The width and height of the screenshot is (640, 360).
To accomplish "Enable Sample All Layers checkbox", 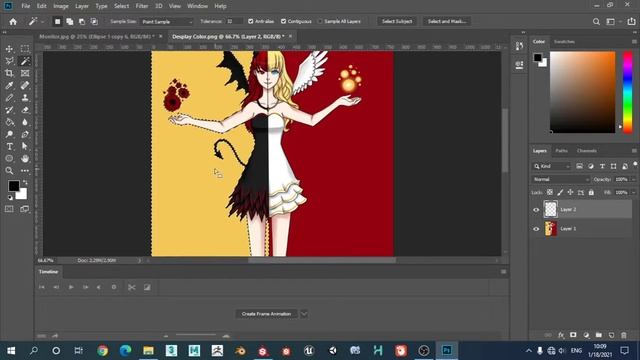I will pos(320,21).
